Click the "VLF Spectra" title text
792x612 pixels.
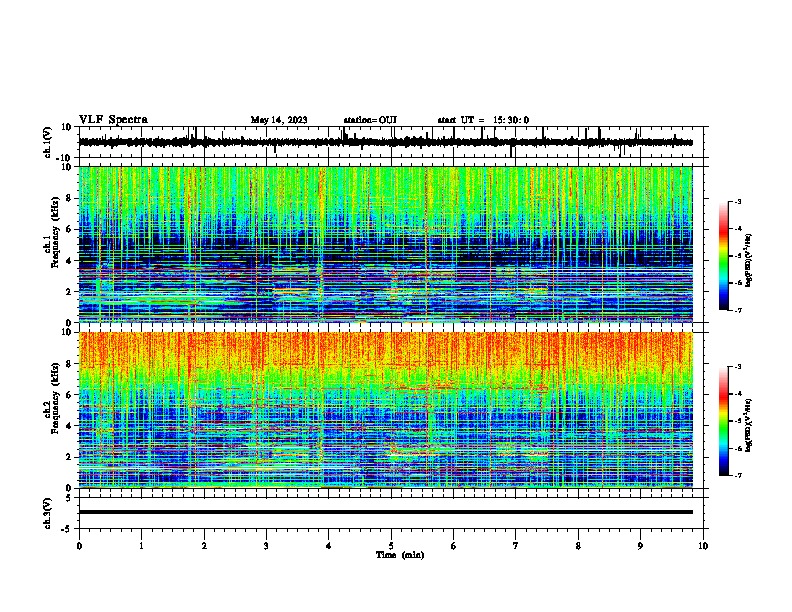tap(113, 119)
